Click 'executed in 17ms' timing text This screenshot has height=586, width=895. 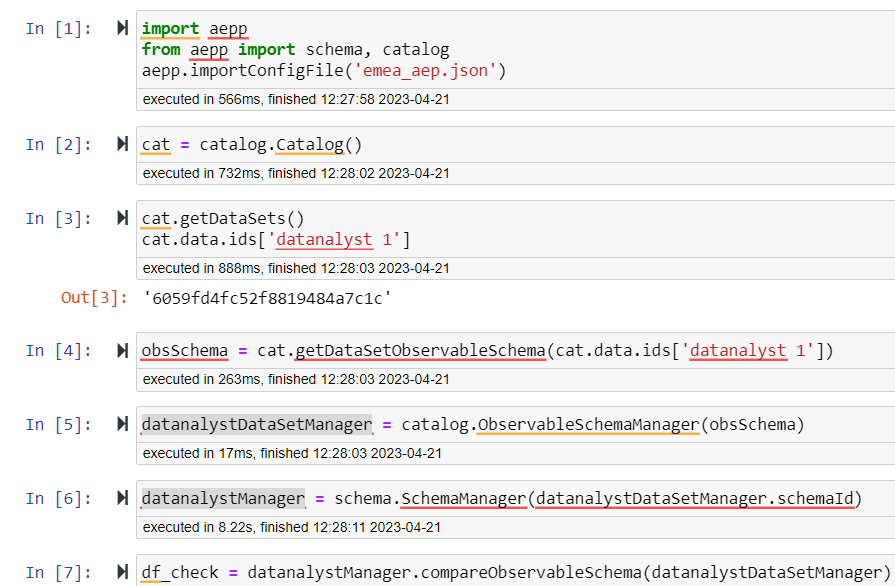292,454
